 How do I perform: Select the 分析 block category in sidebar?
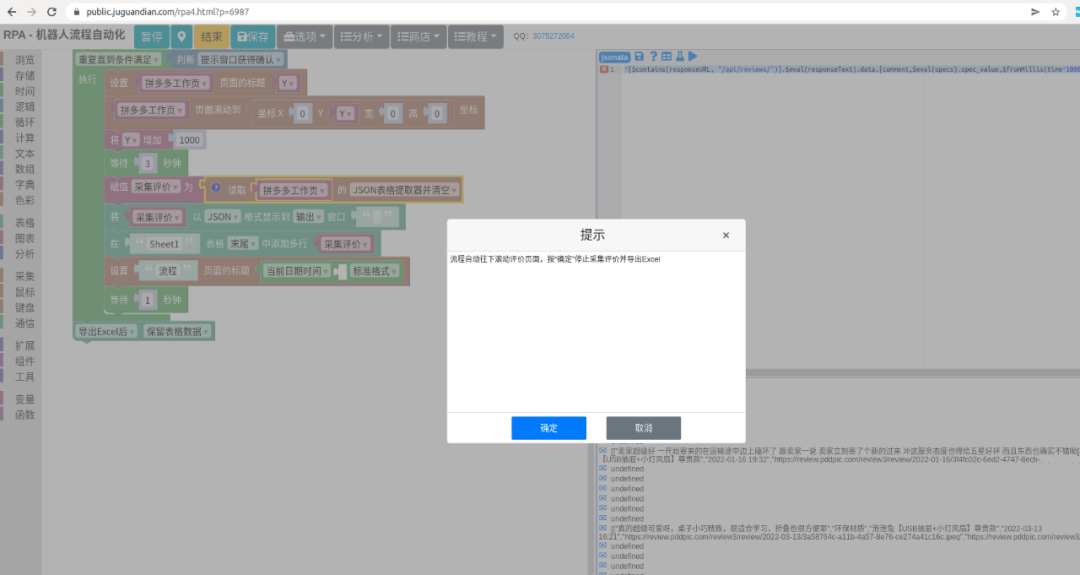[x=25, y=254]
